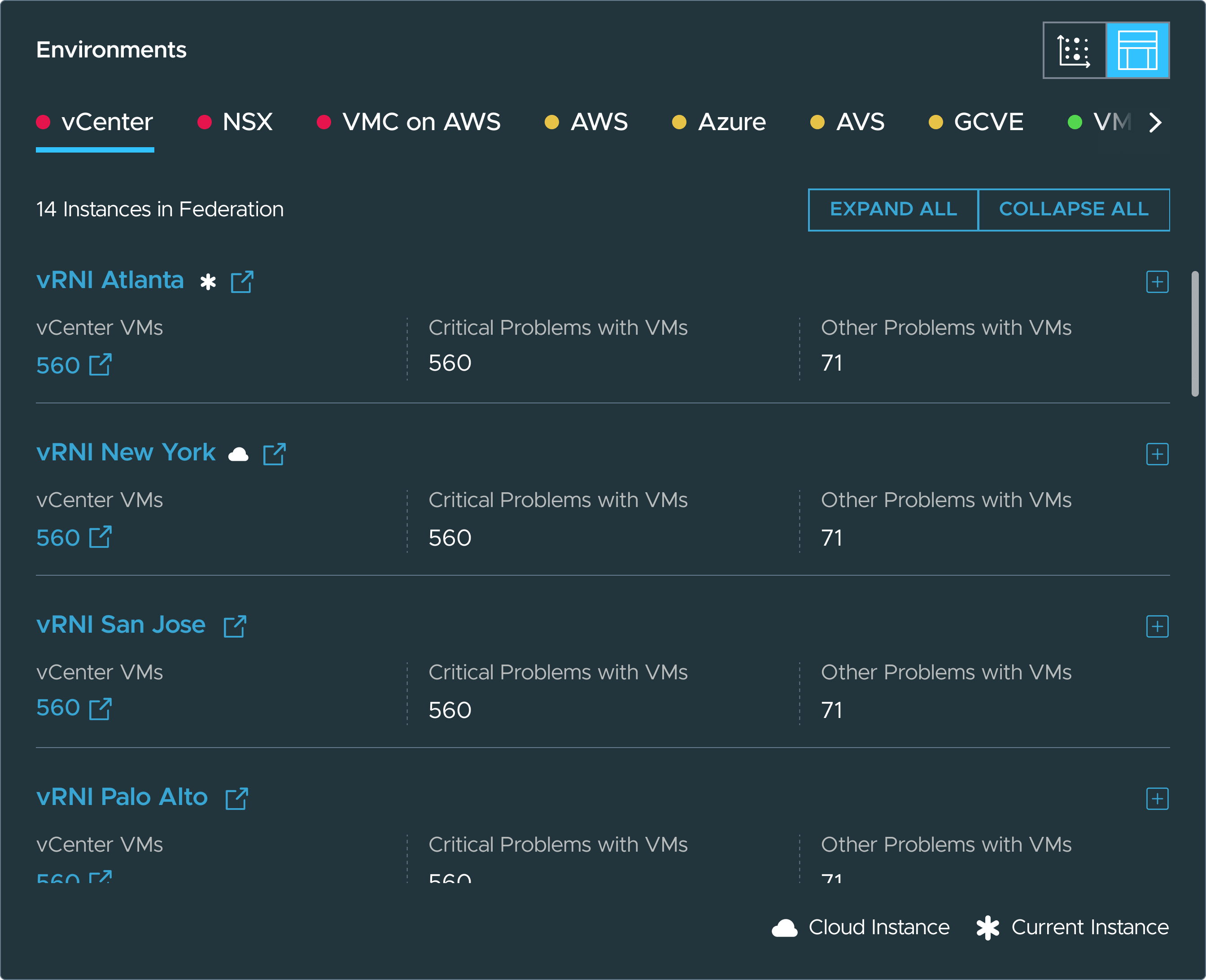Open vRNI New York external link icon

point(274,454)
